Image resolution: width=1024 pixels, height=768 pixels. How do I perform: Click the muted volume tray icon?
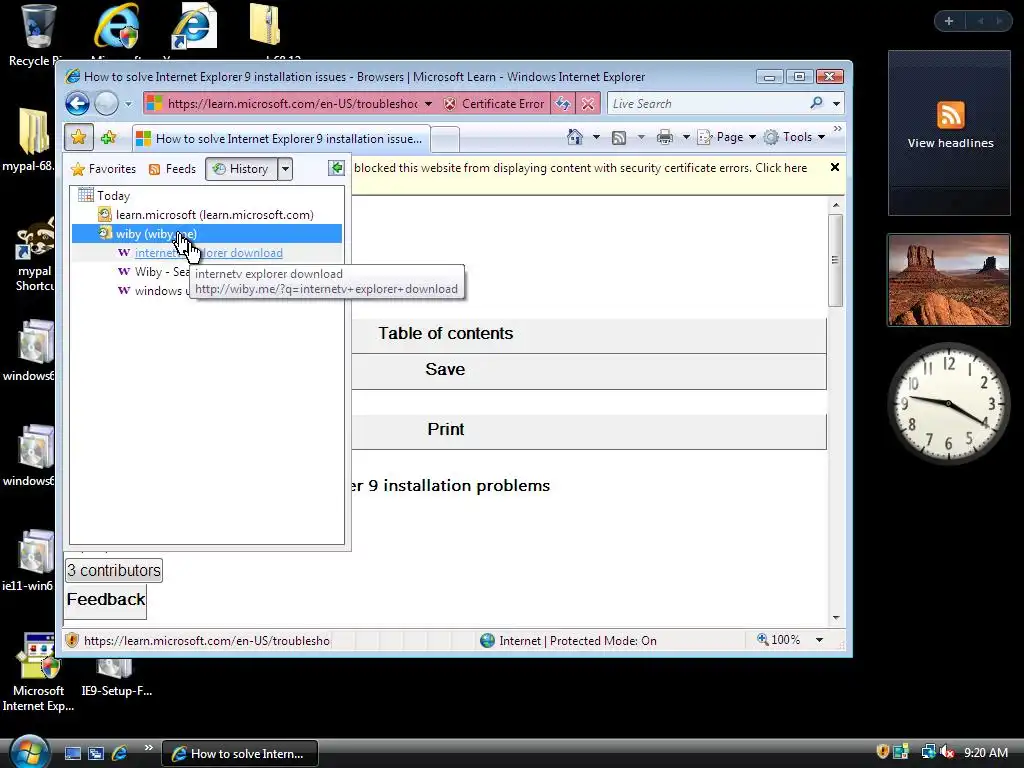pyautogui.click(x=946, y=752)
